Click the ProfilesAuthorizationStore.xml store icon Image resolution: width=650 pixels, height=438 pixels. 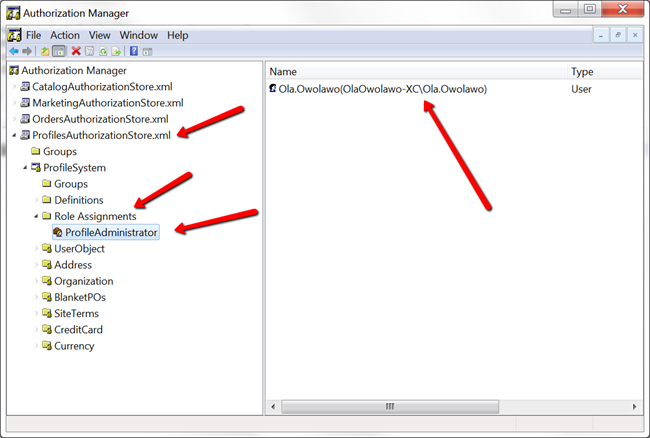(25, 135)
